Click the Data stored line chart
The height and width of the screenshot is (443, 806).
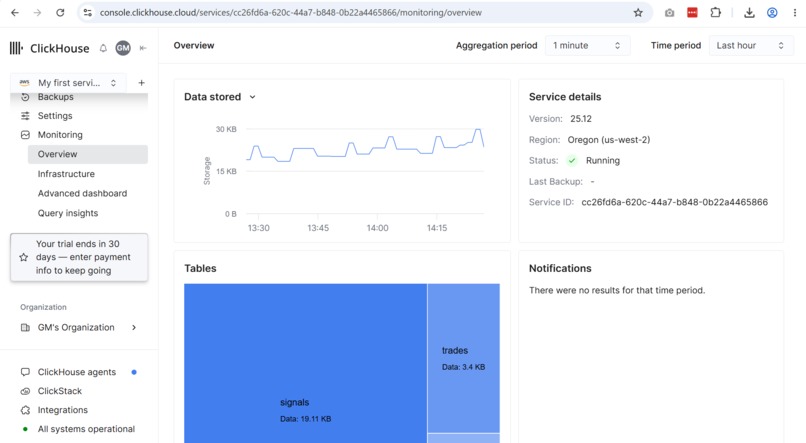[365, 171]
